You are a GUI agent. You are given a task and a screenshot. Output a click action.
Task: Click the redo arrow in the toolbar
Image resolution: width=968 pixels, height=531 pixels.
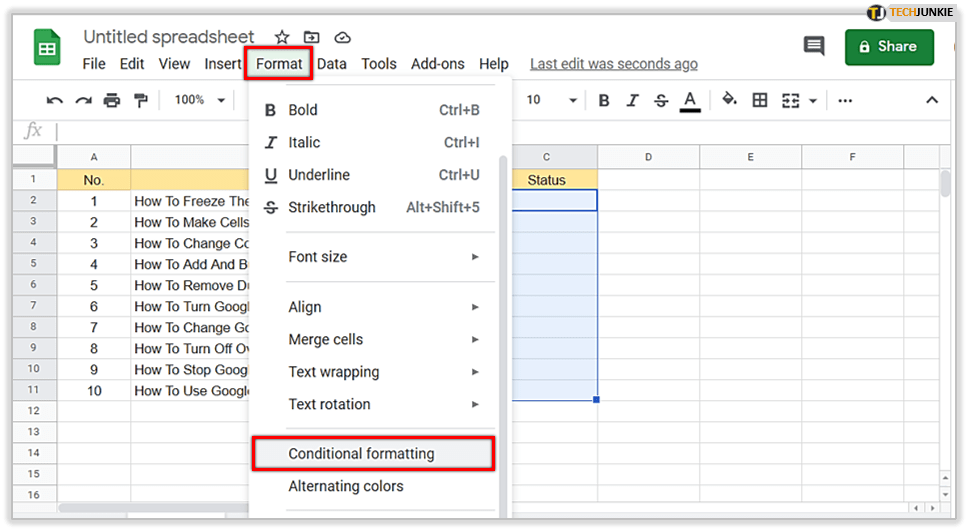84,100
